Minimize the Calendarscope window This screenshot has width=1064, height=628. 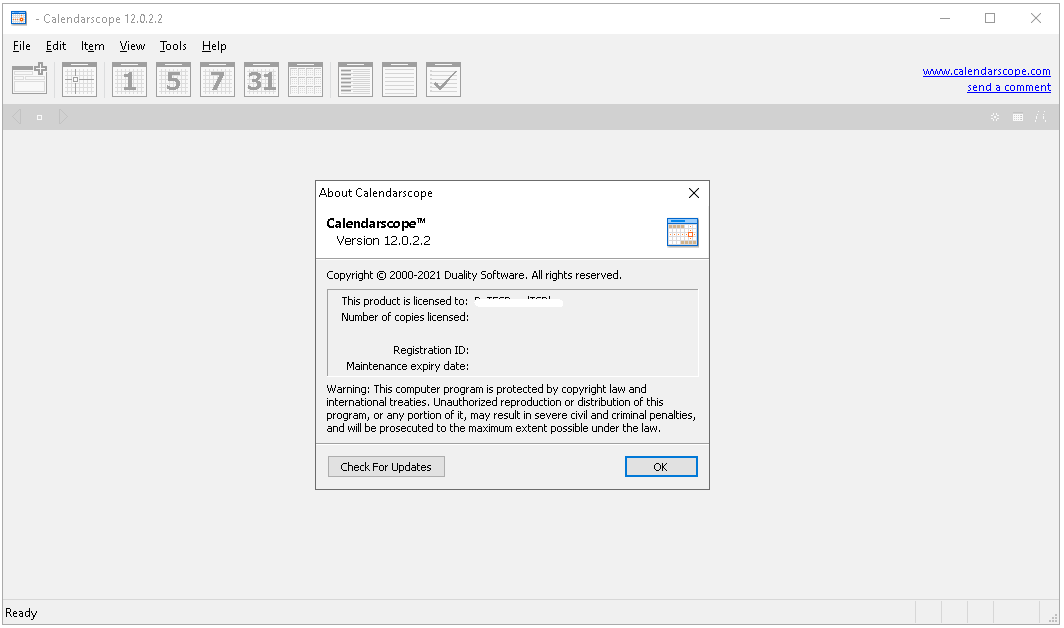click(x=945, y=18)
